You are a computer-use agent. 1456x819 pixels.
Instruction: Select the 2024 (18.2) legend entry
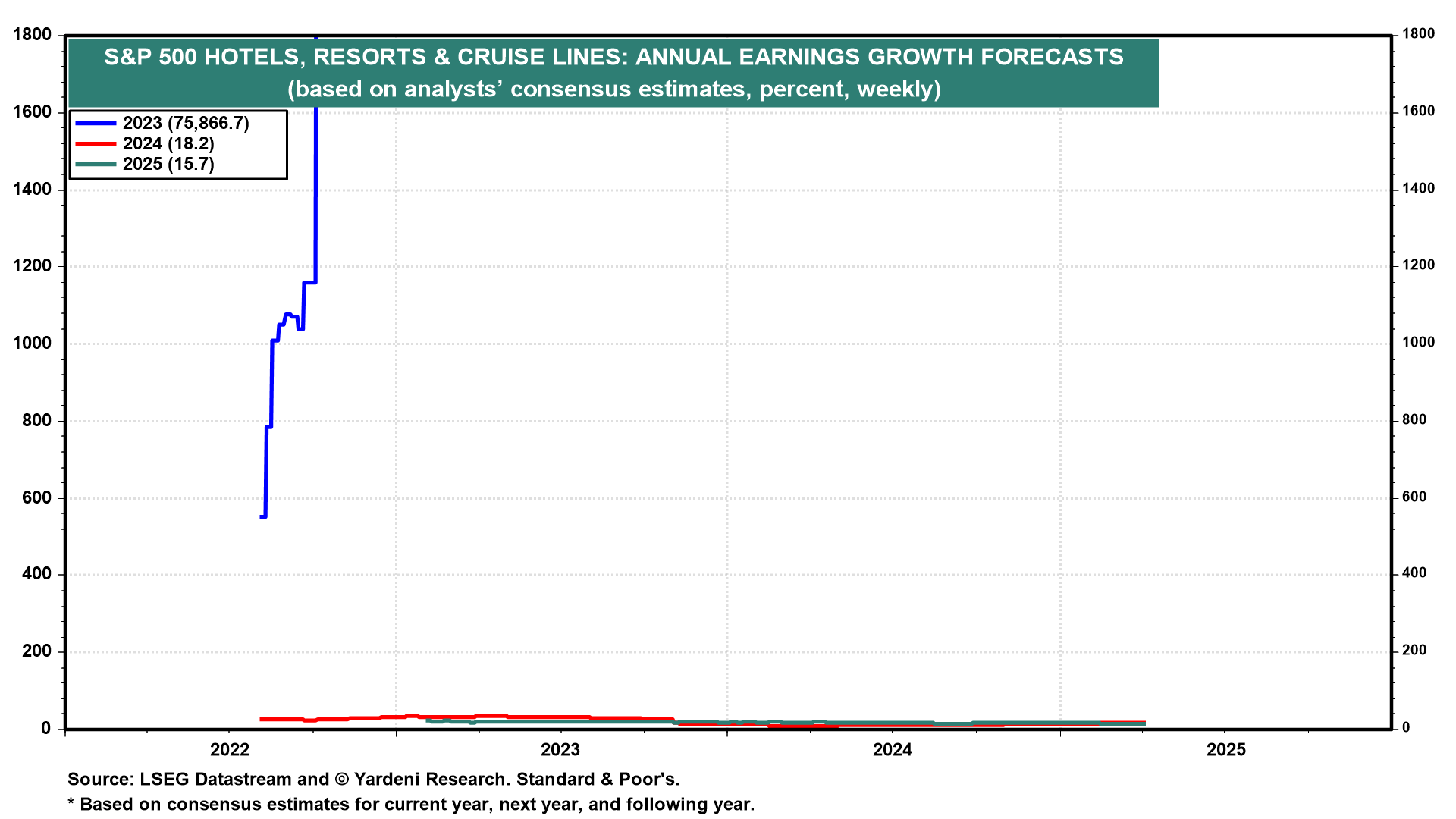(x=168, y=143)
